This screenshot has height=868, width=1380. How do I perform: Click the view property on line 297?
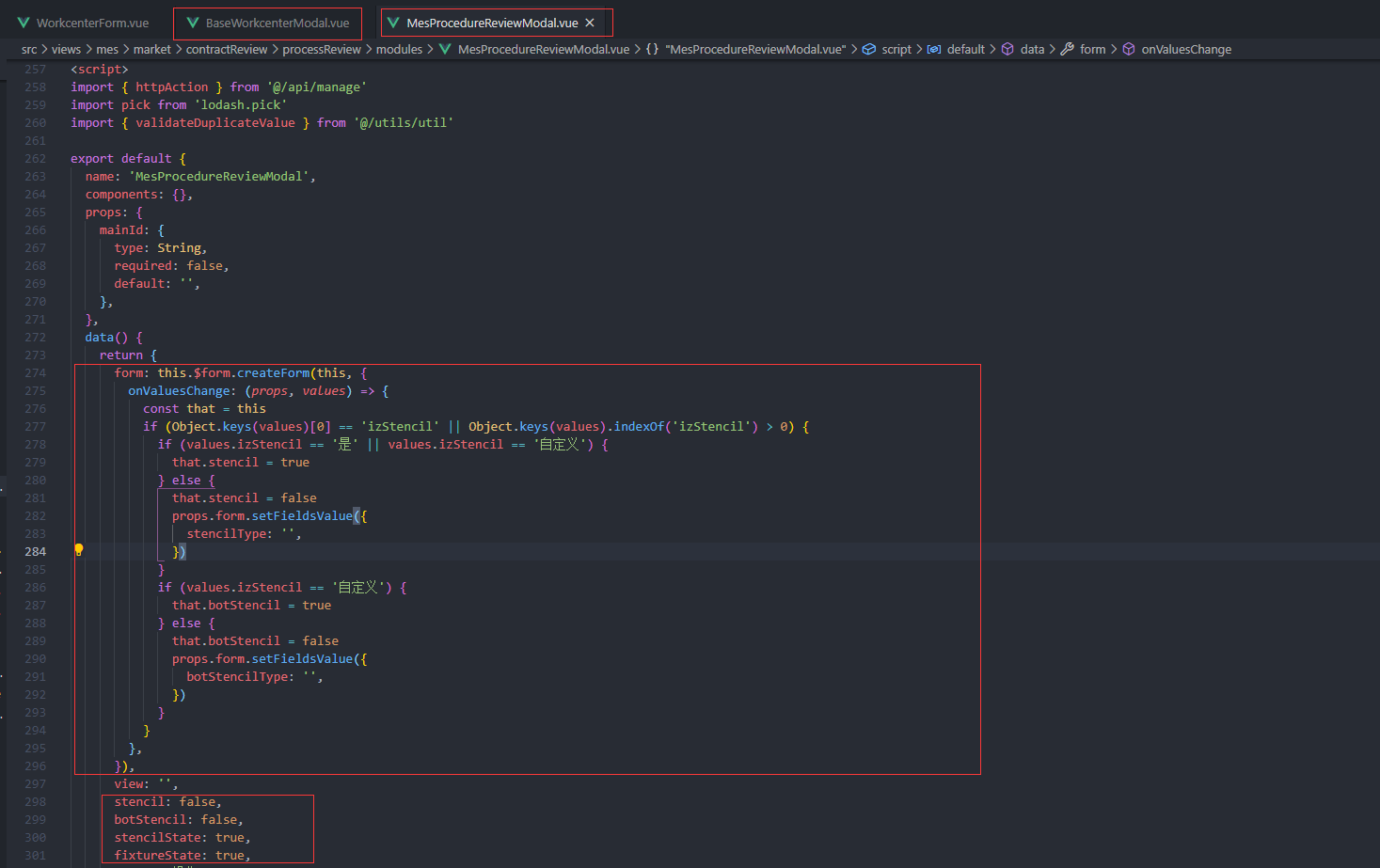pos(129,783)
